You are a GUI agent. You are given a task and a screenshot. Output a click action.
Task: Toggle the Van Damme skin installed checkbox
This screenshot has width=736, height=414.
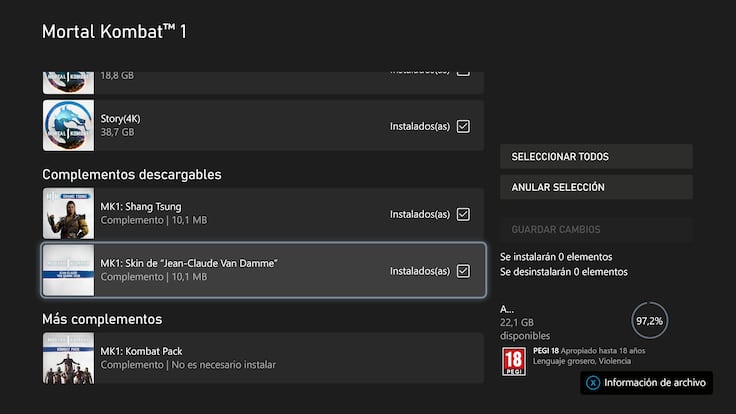tap(462, 271)
